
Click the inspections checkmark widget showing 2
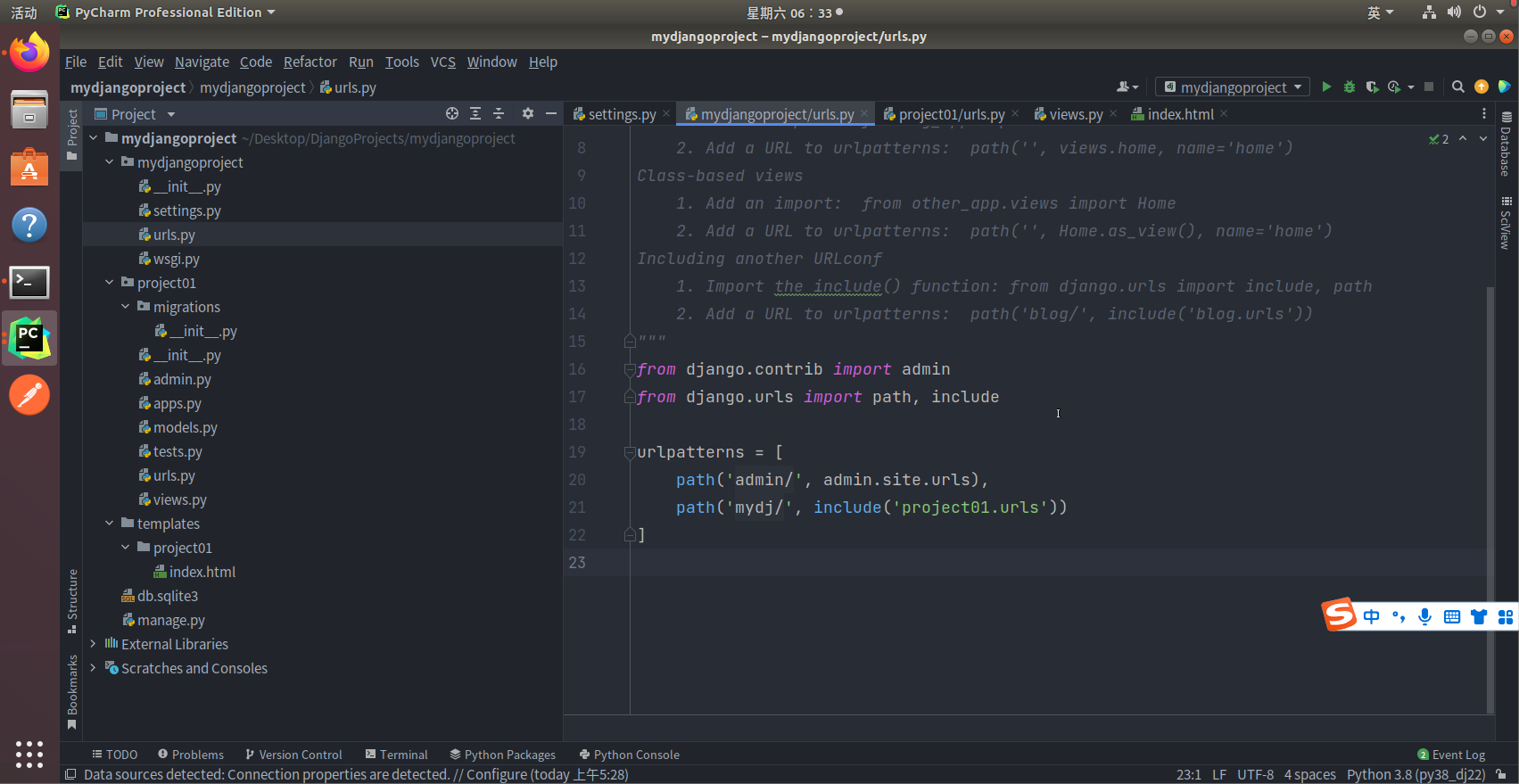(1439, 139)
